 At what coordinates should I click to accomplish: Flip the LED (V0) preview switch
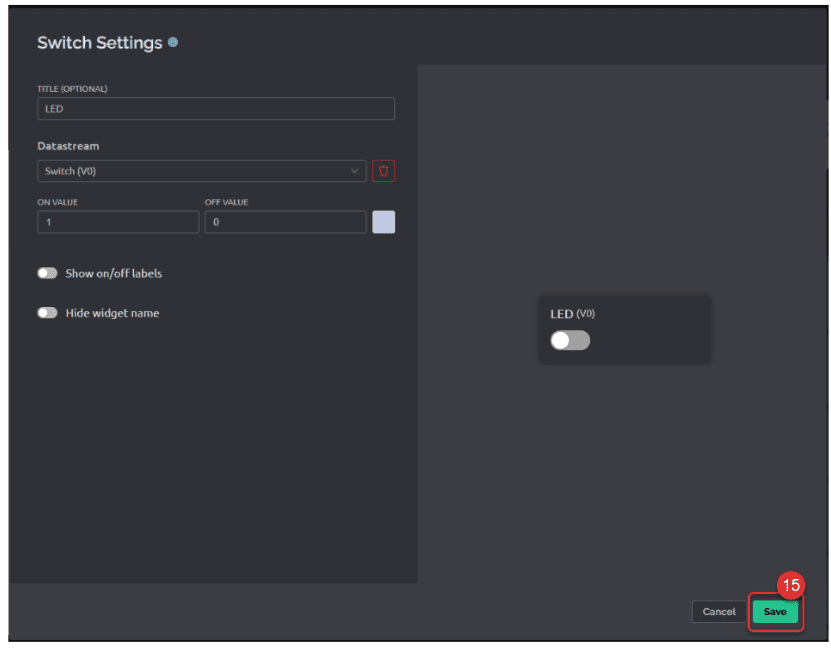click(x=570, y=341)
